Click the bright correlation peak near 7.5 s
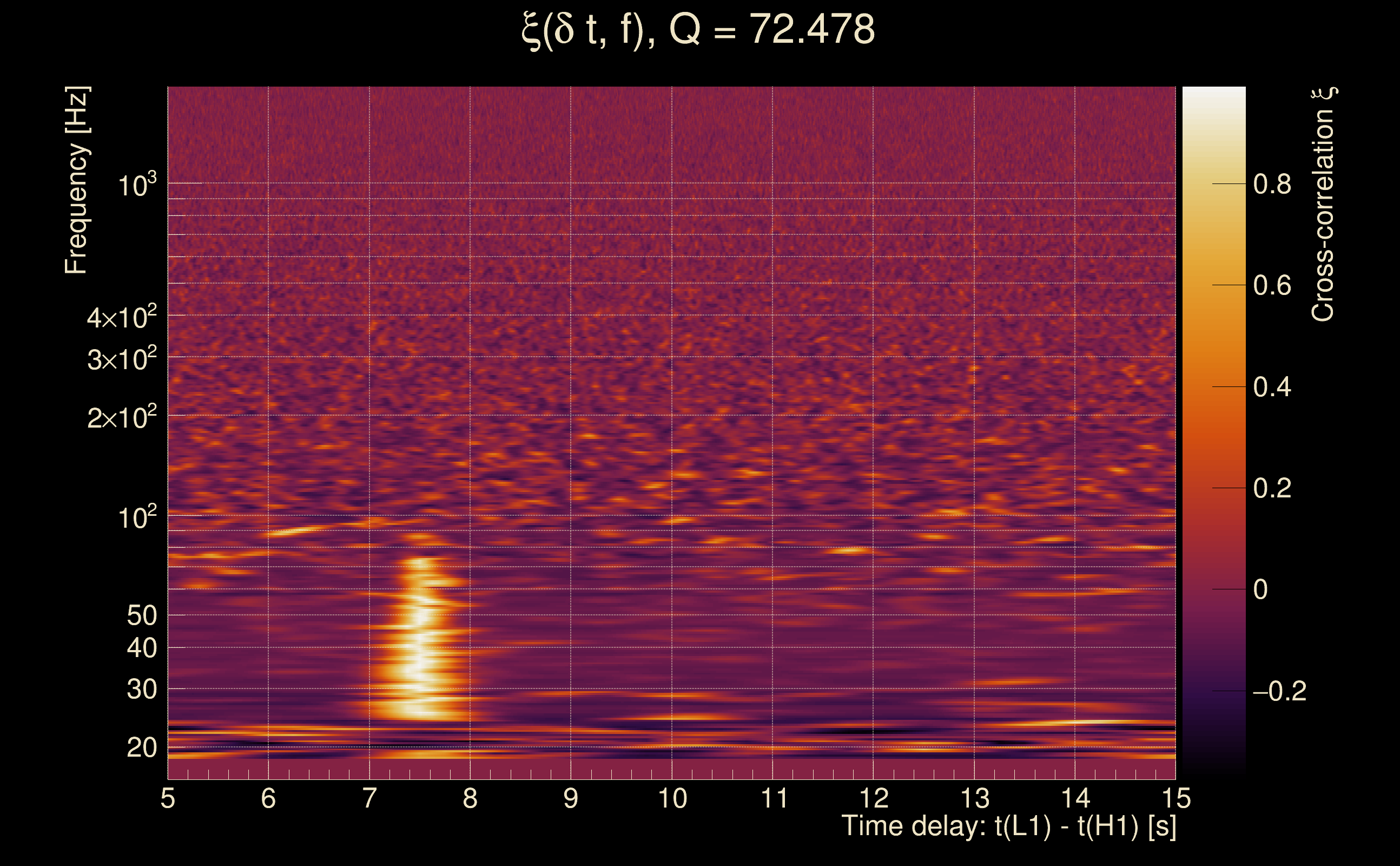1400x866 pixels. point(421,653)
